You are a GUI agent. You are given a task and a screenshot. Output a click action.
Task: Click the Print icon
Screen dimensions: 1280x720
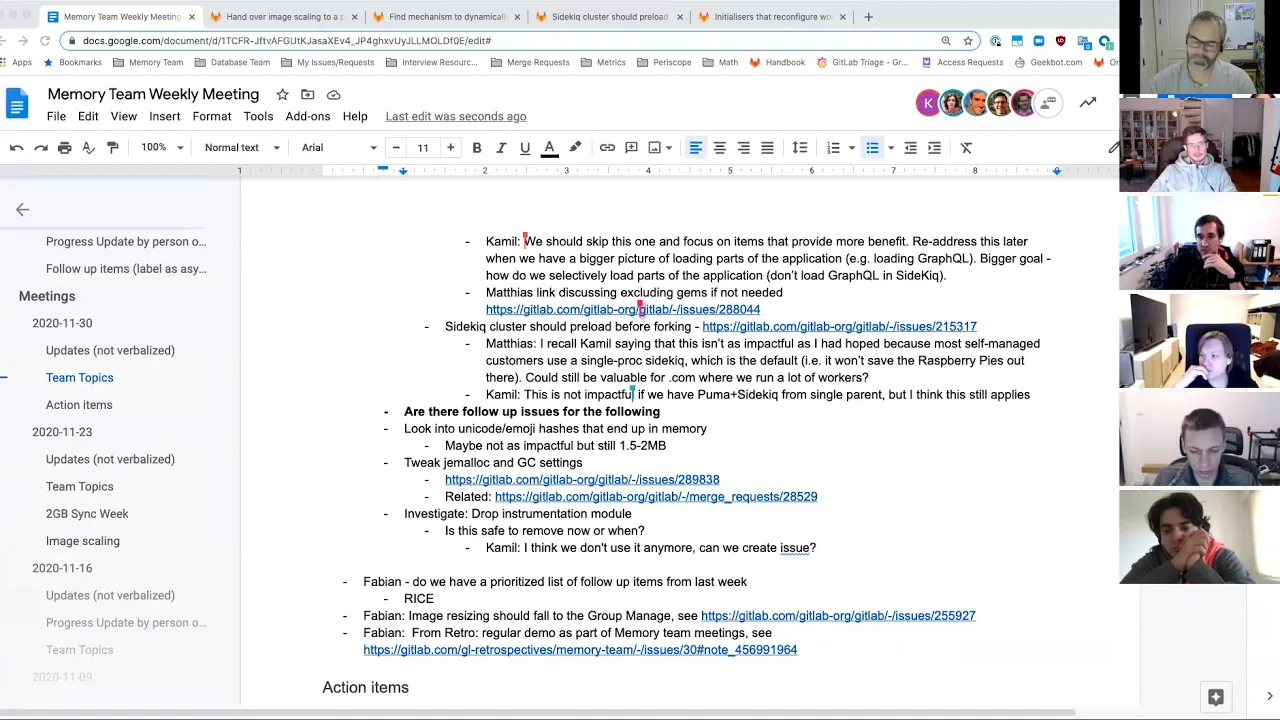[65, 148]
